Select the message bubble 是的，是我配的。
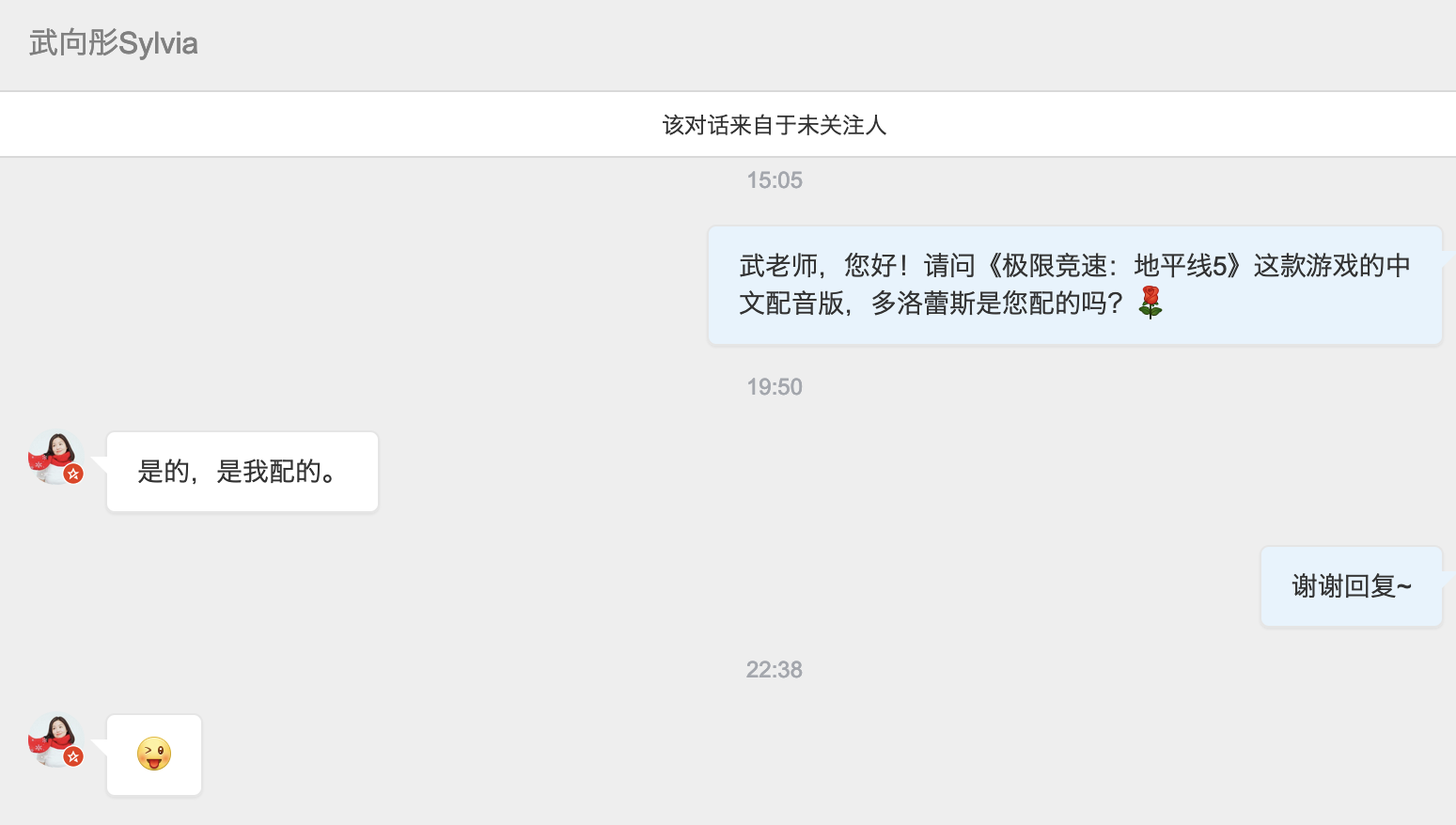 pos(243,472)
